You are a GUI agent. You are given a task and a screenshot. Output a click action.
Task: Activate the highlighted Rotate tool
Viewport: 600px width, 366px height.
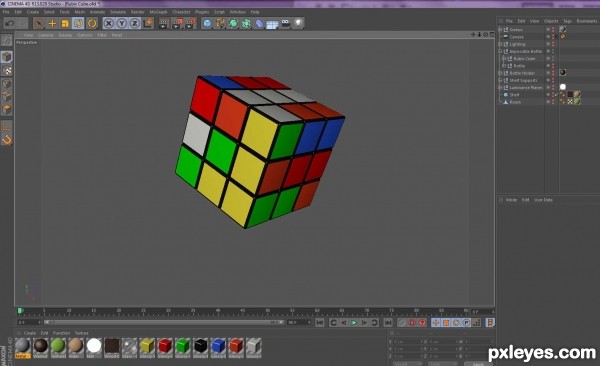pyautogui.click(x=78, y=23)
